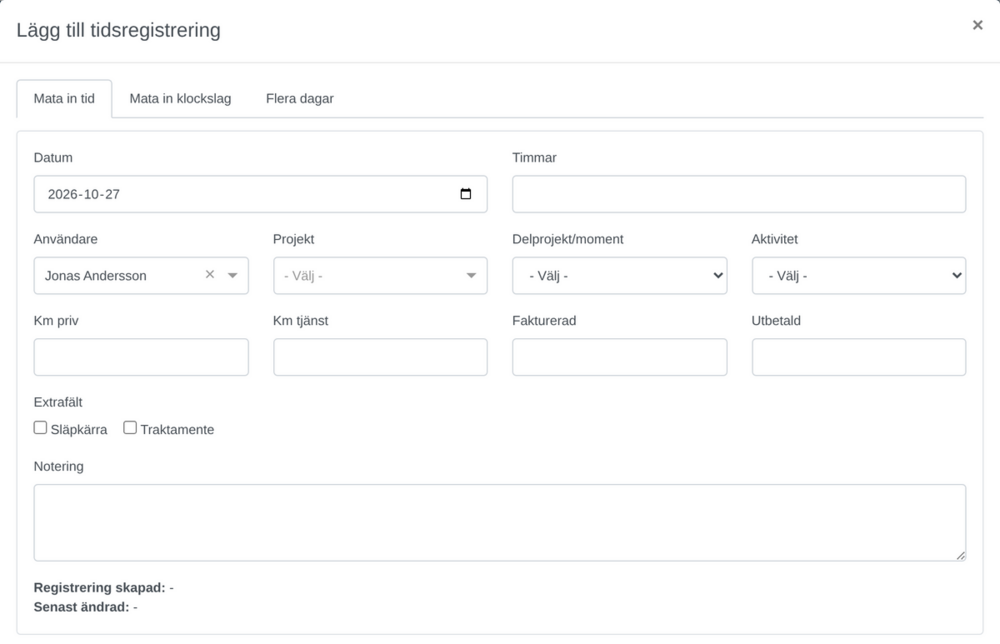Focus the Fakturerad input field
Image resolution: width=1000 pixels, height=644 pixels.
pyautogui.click(x=619, y=357)
